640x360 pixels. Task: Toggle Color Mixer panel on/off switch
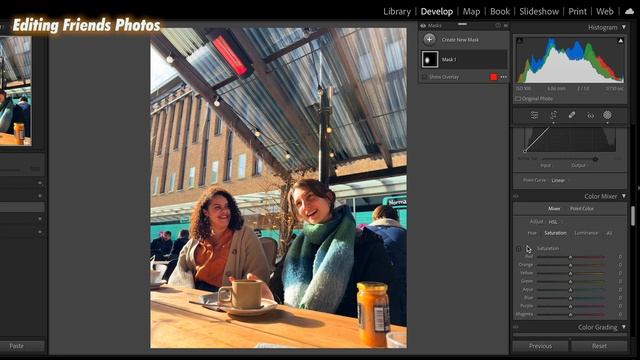click(x=516, y=196)
